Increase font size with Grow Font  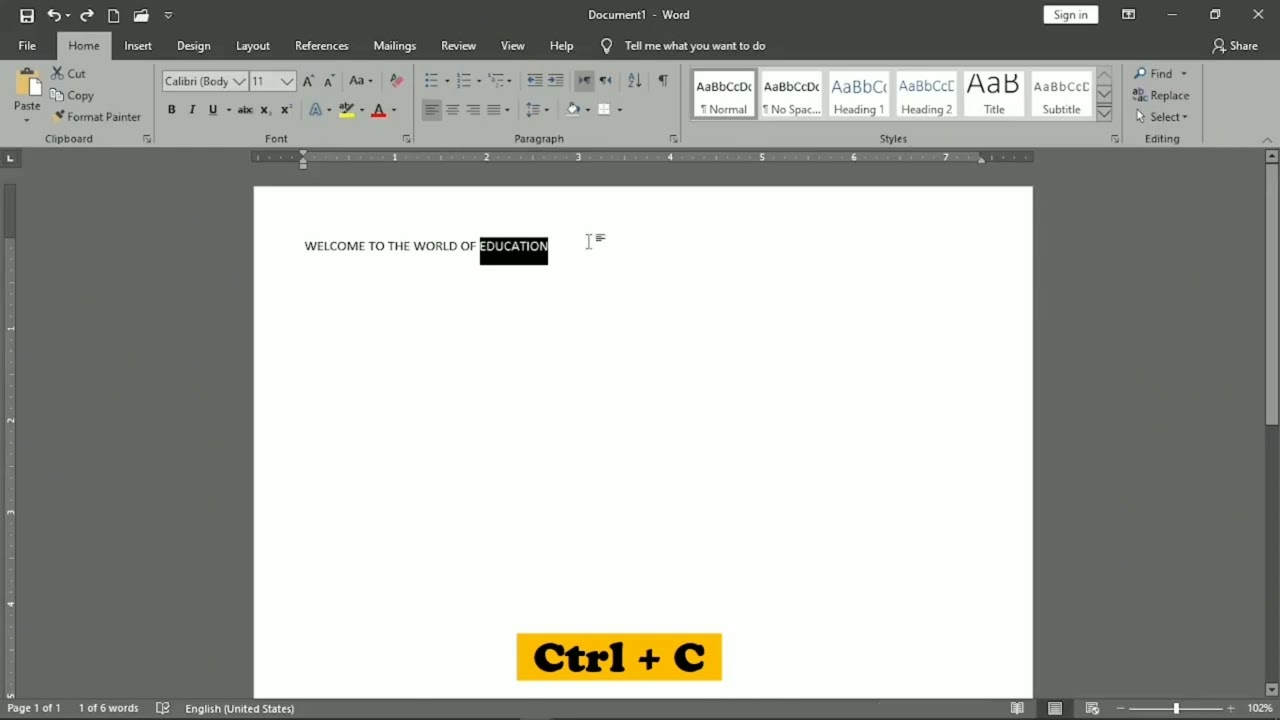(x=308, y=81)
